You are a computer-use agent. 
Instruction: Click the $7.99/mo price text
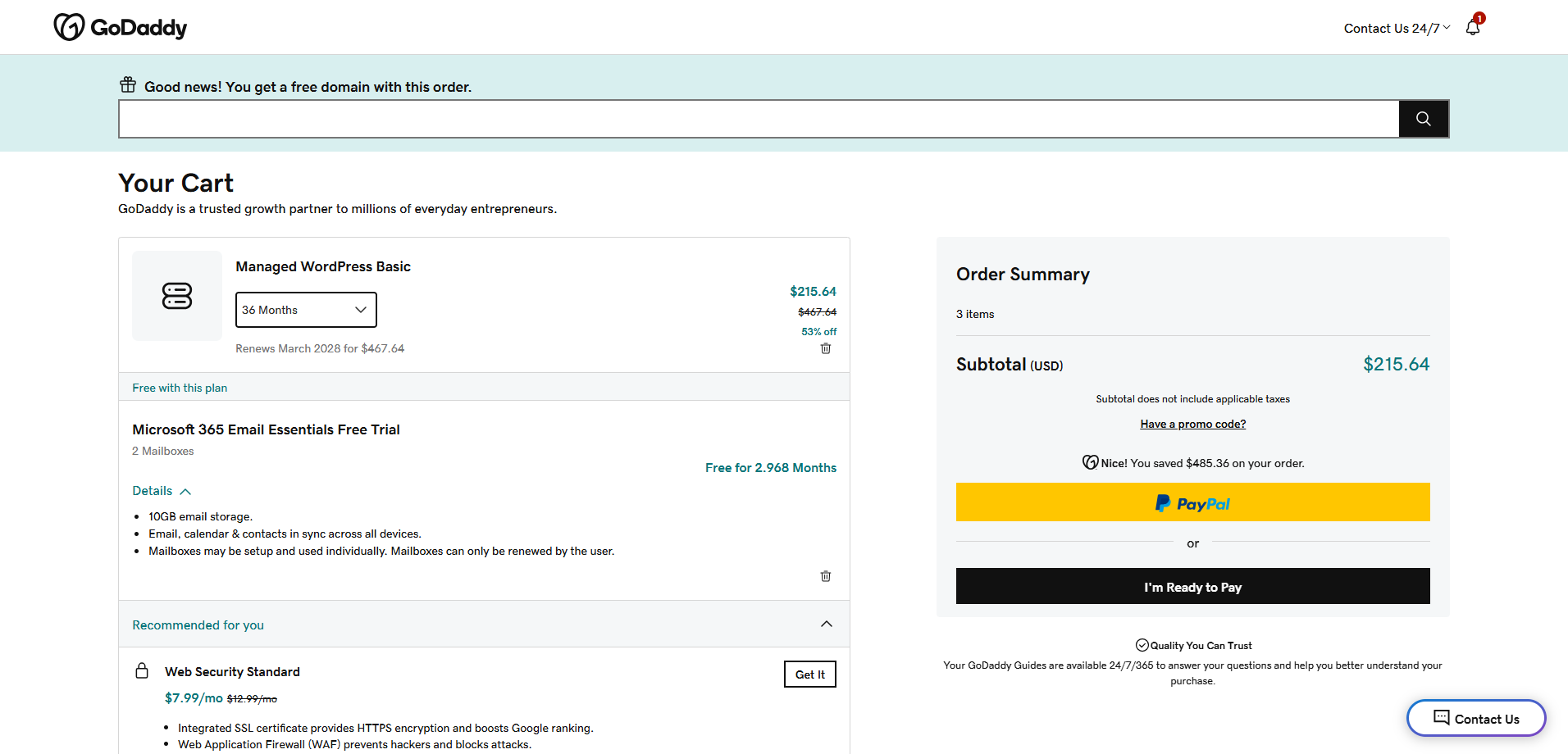194,697
